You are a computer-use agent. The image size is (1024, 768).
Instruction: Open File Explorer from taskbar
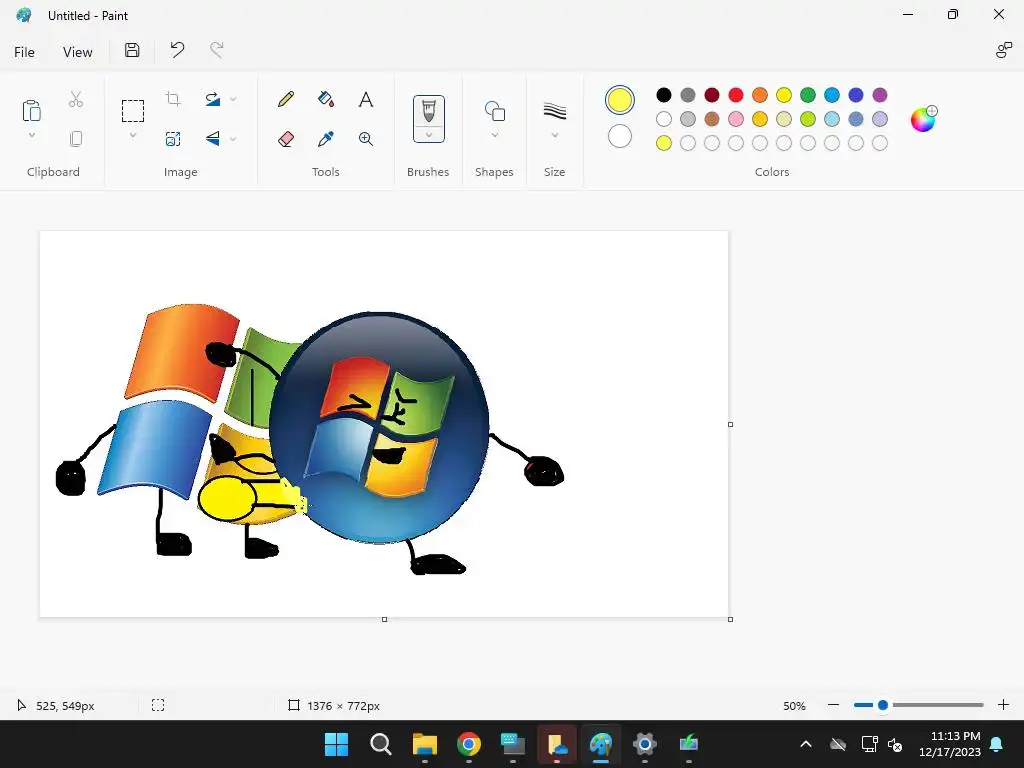(x=424, y=744)
